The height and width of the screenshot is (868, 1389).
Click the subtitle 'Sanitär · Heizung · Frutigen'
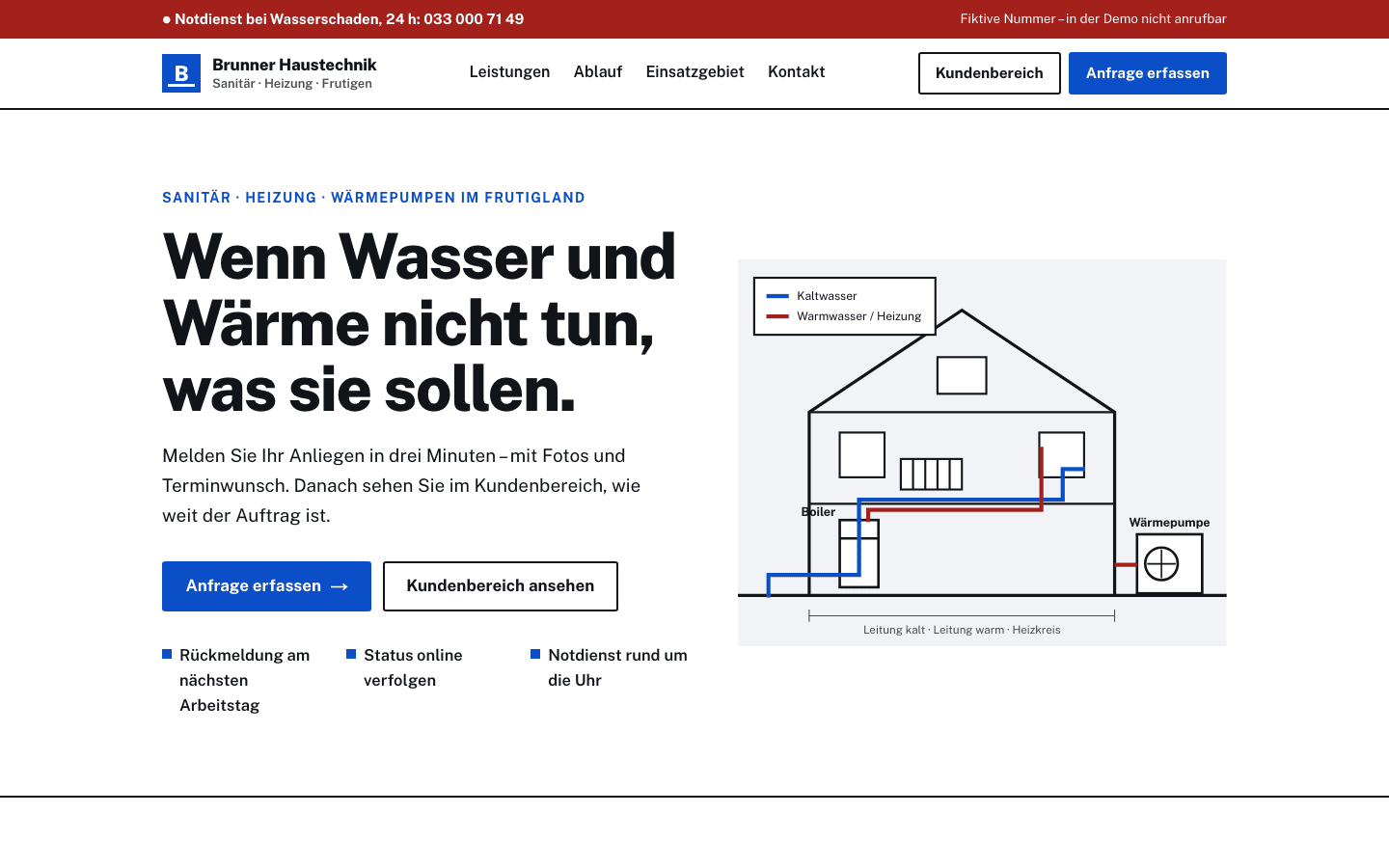(292, 84)
